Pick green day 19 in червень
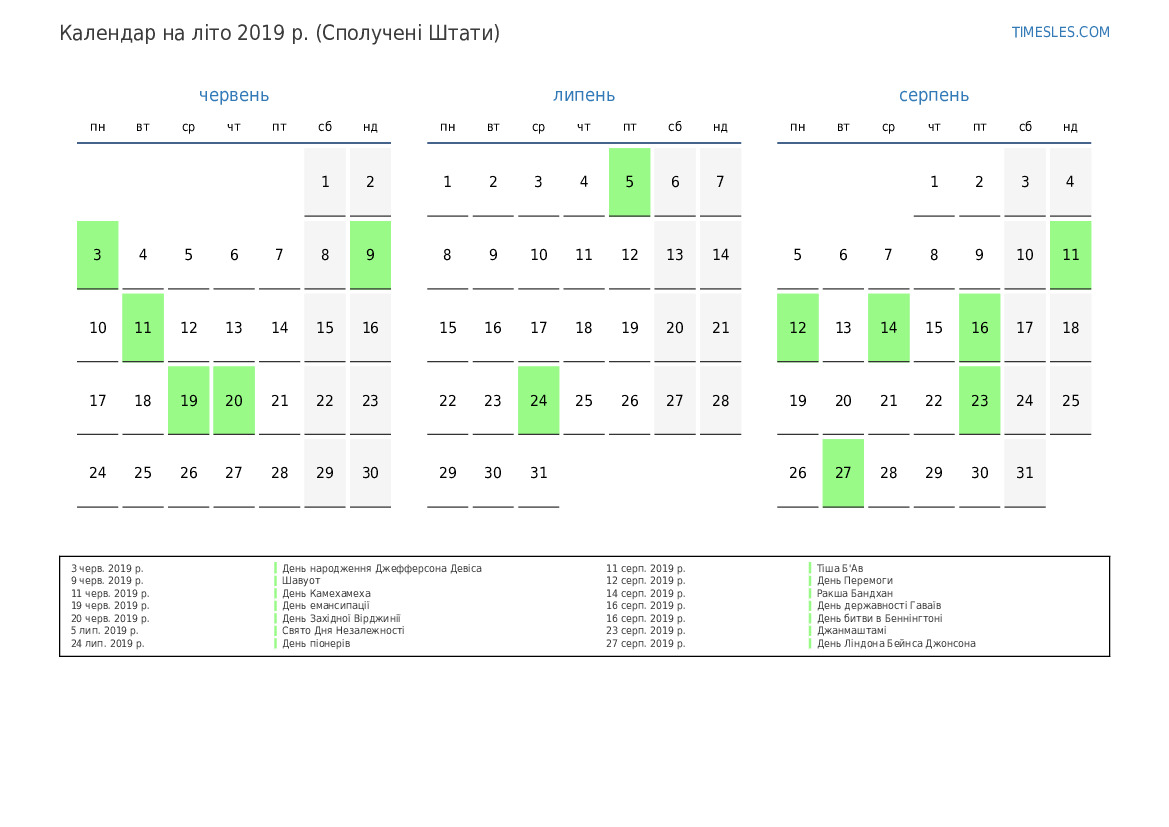Screen dimensions: 1169x827 (x=189, y=400)
